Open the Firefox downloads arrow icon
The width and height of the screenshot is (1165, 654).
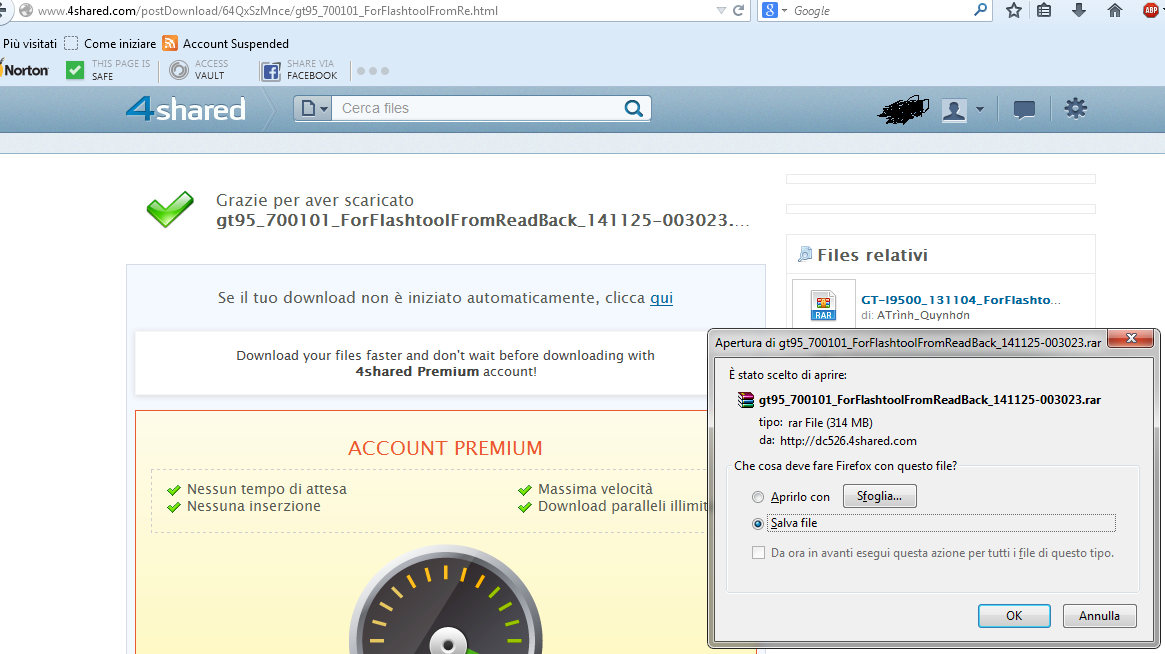click(x=1079, y=11)
